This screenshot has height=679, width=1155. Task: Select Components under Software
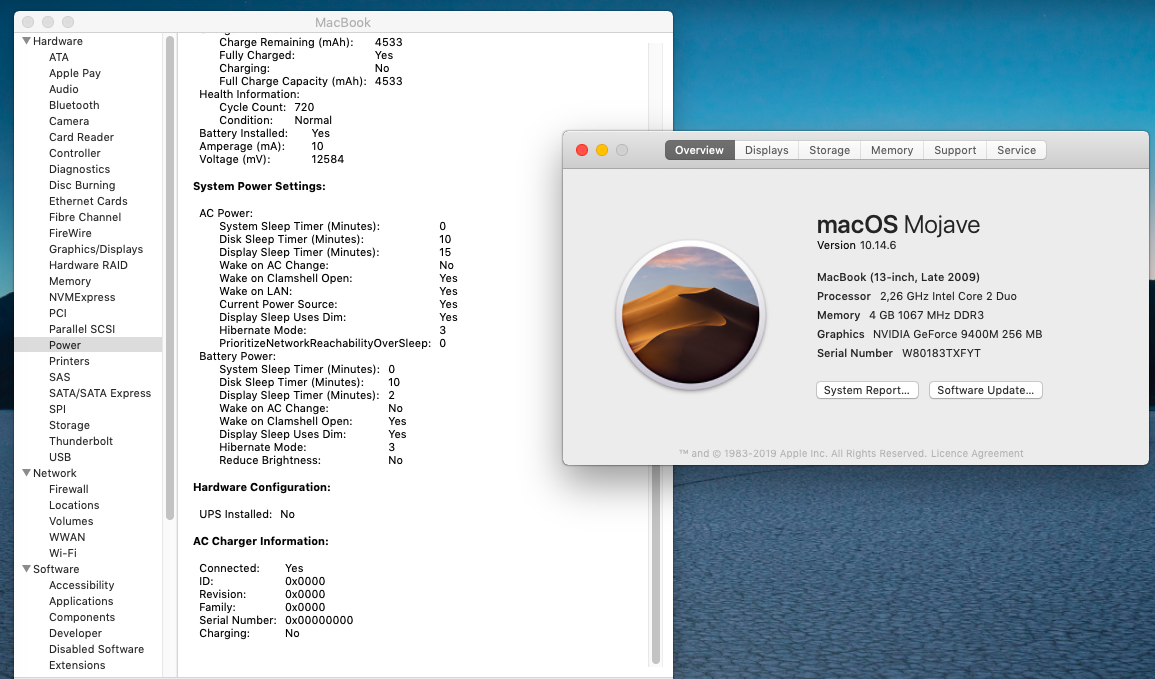coord(82,617)
